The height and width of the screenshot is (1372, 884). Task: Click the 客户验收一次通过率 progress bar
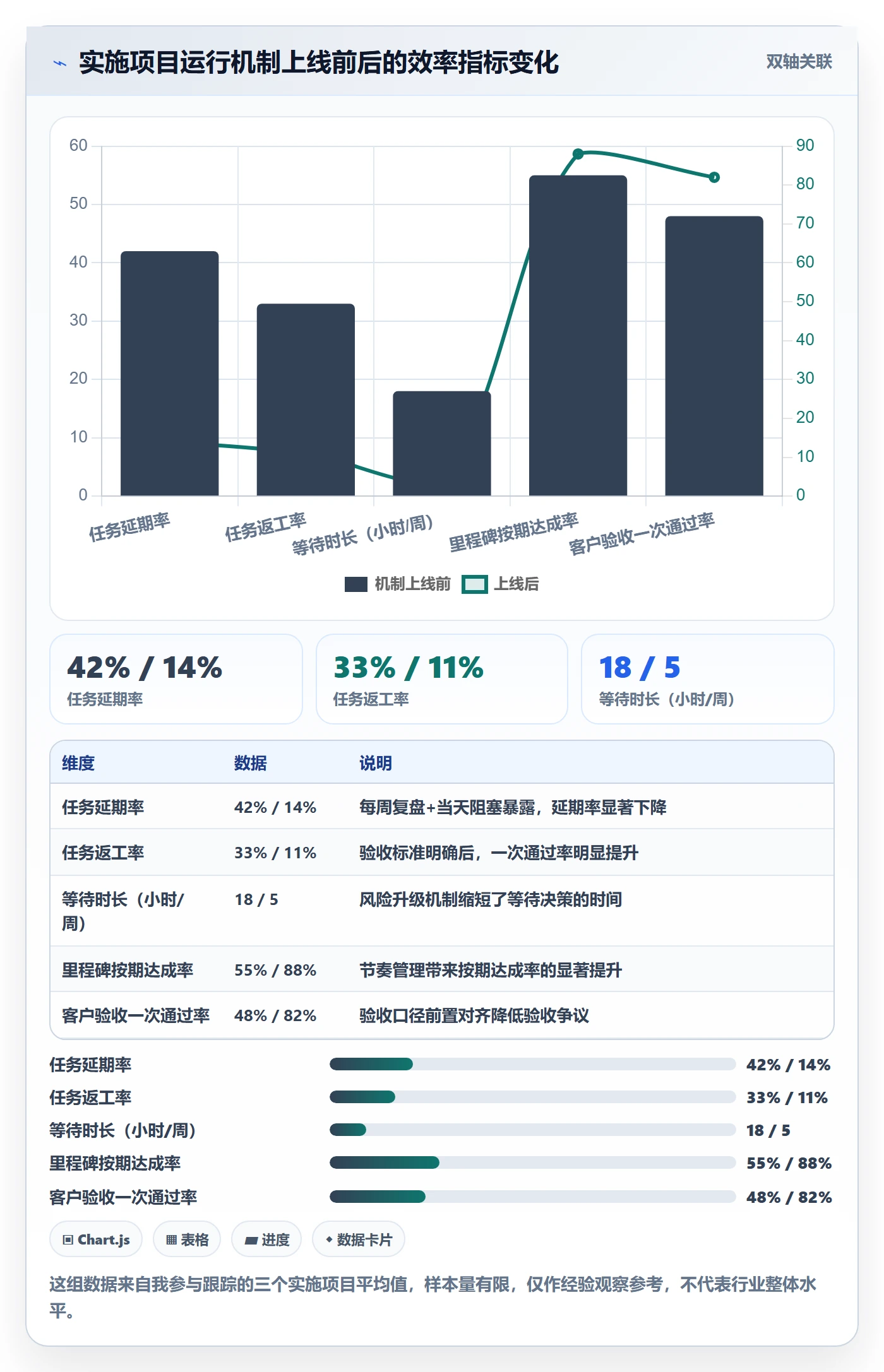[x=533, y=1197]
